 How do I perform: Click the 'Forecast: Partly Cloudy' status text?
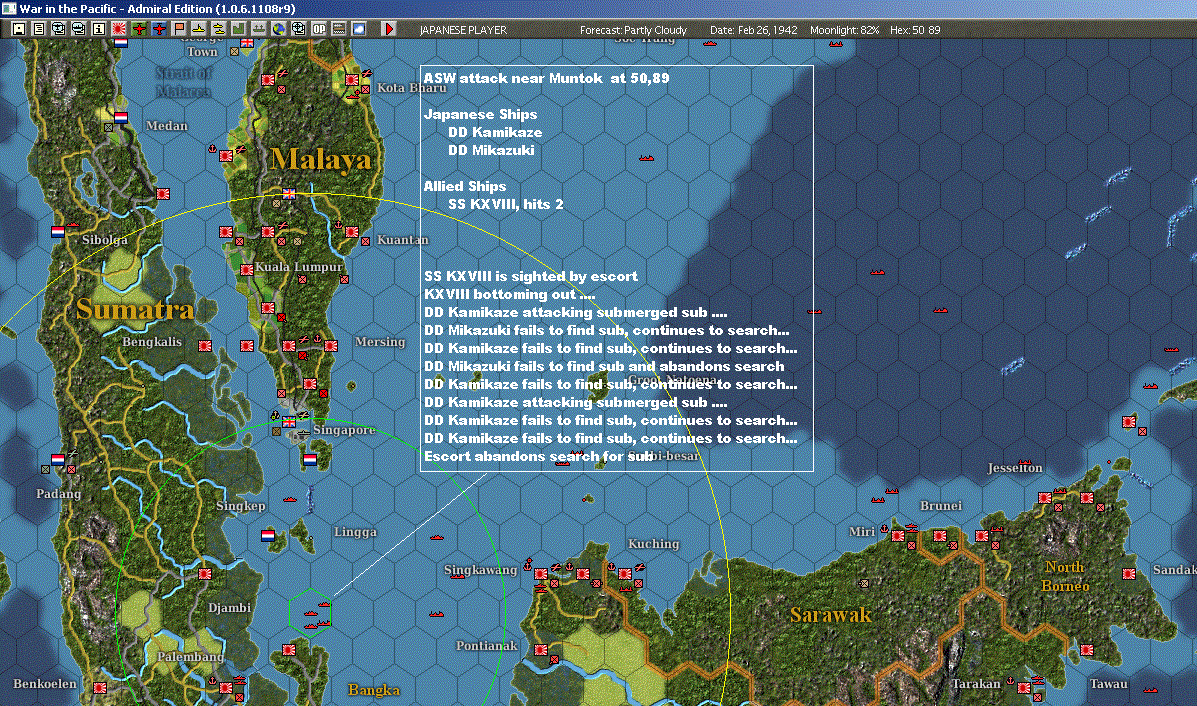pyautogui.click(x=633, y=30)
